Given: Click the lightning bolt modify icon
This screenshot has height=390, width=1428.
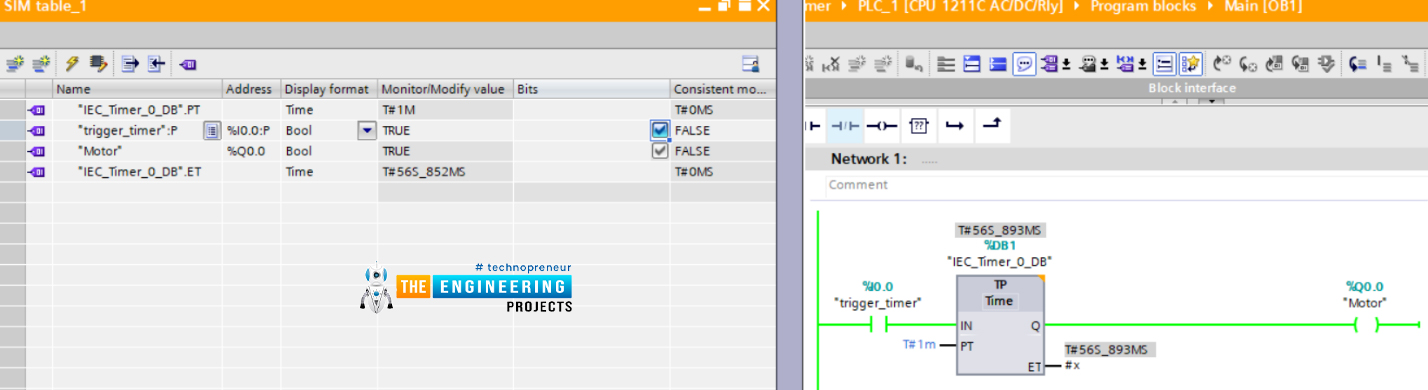Looking at the screenshot, I should [x=72, y=64].
